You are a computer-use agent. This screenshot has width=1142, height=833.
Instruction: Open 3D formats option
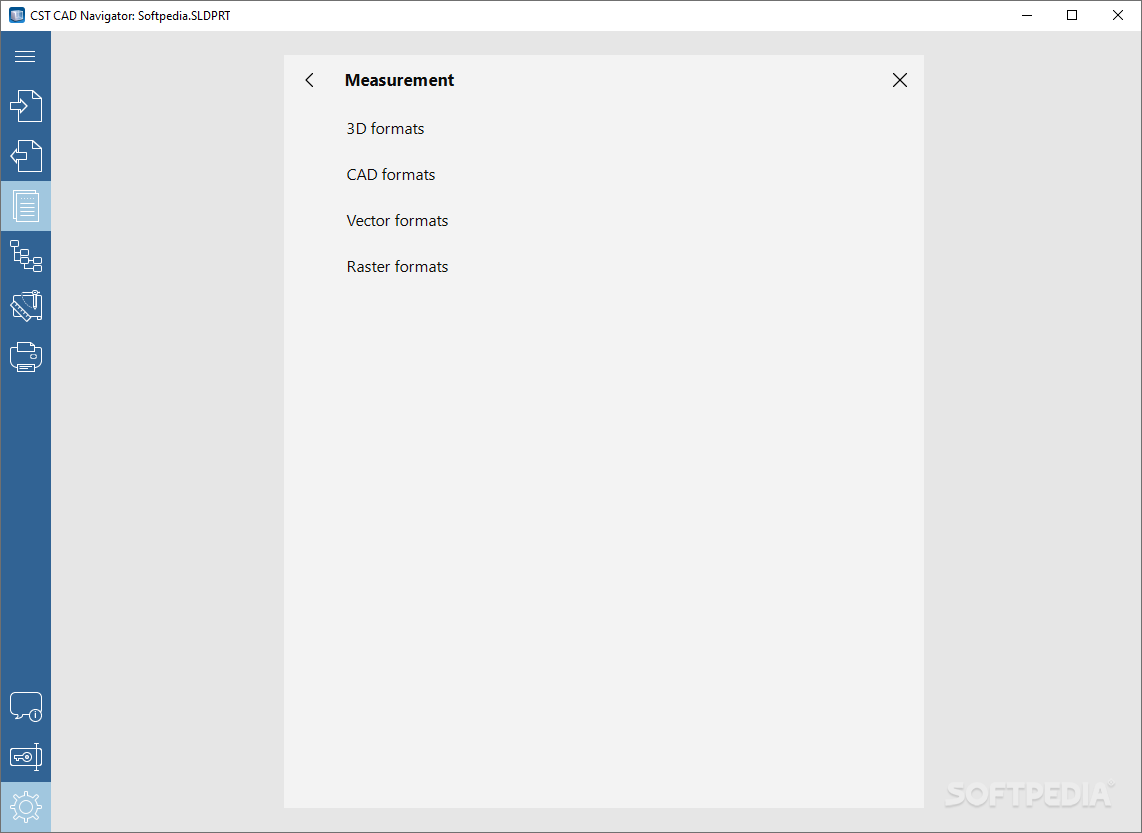click(385, 129)
